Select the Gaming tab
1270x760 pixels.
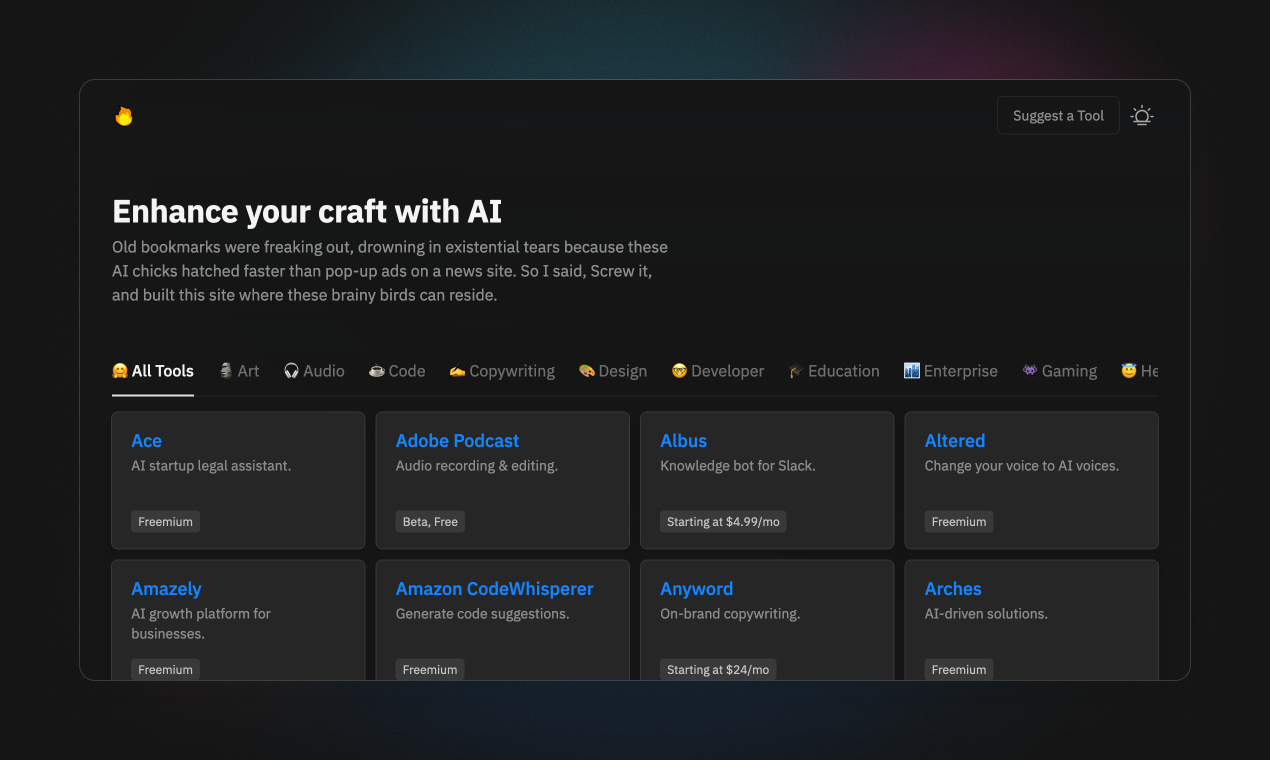pos(1059,371)
